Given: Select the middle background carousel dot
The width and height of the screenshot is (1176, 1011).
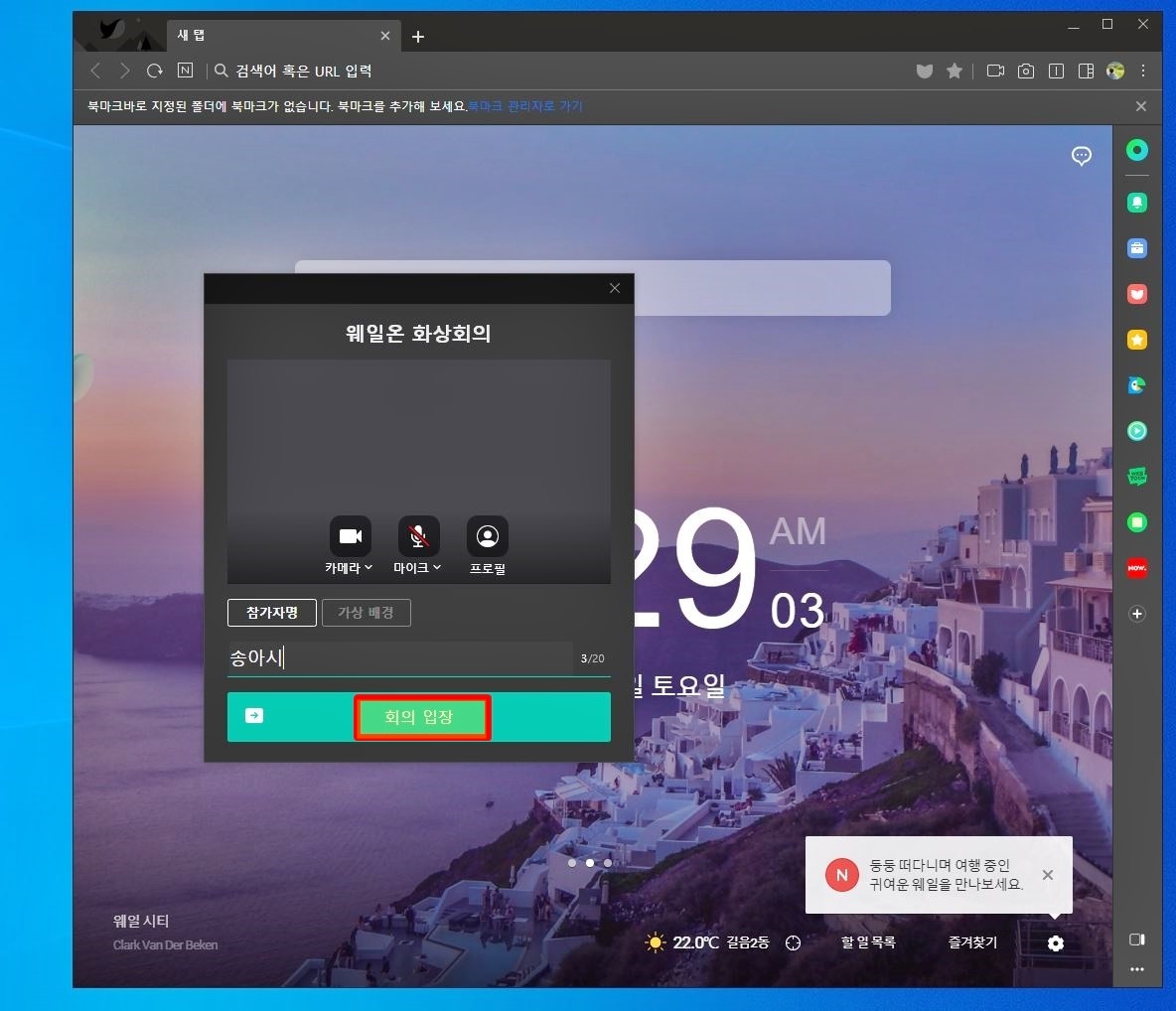Looking at the screenshot, I should pos(590,863).
